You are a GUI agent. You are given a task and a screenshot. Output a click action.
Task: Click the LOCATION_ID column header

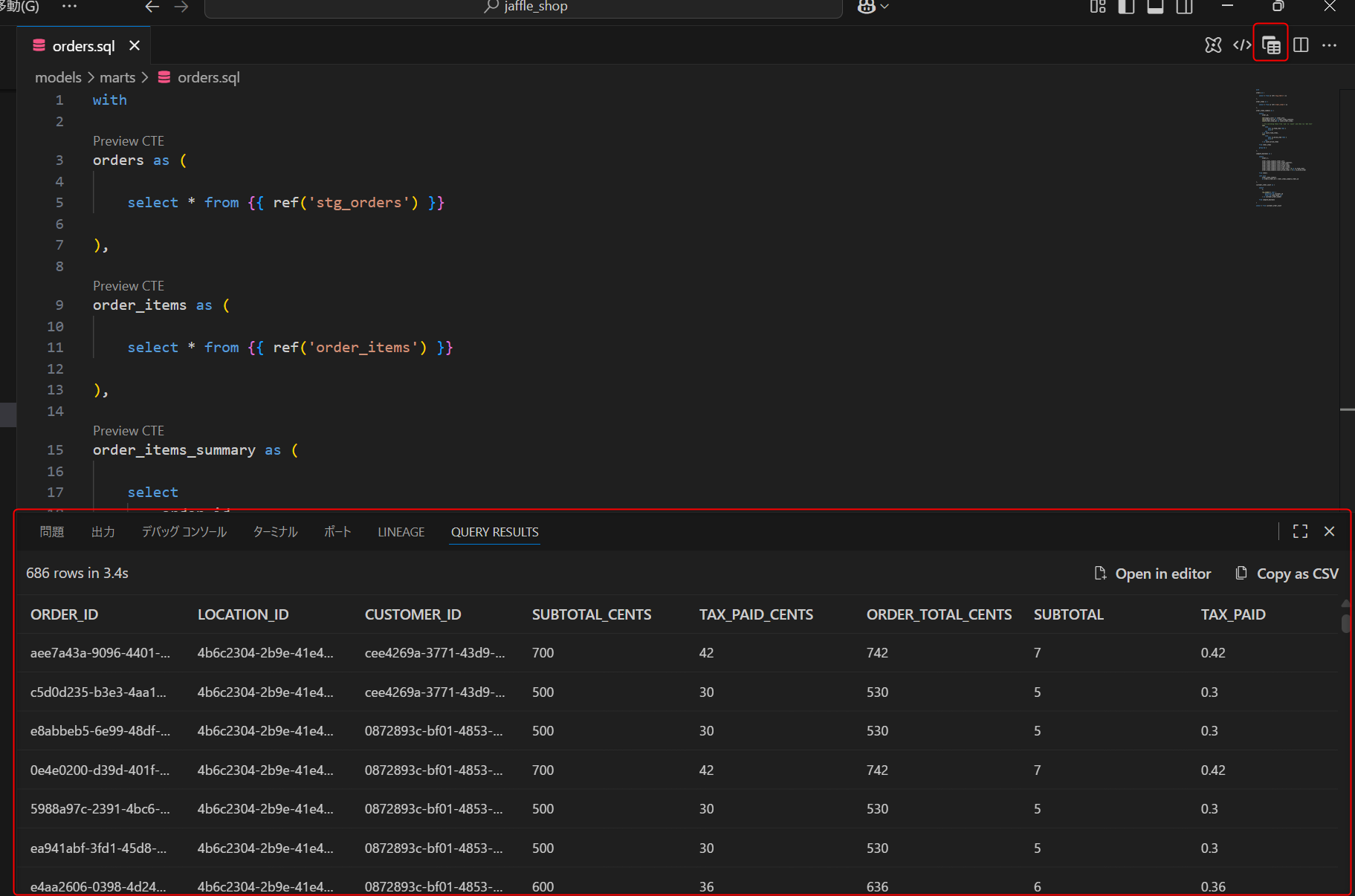click(x=243, y=614)
